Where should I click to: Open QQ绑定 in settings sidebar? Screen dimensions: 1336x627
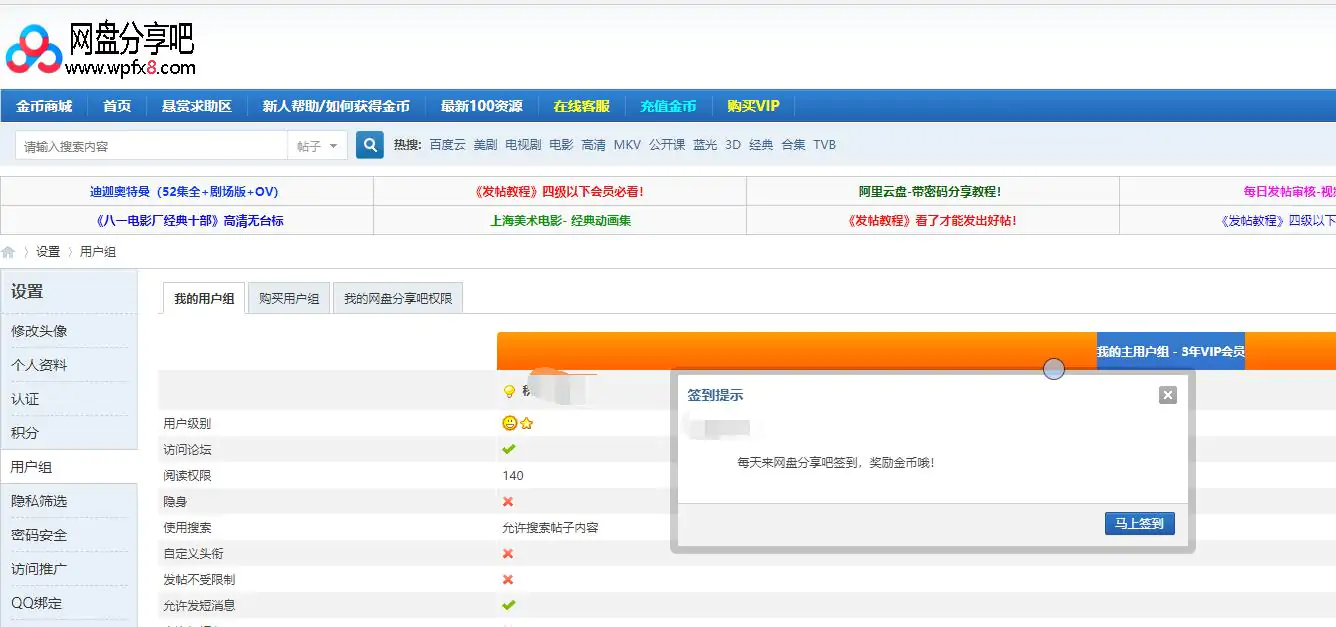point(36,603)
